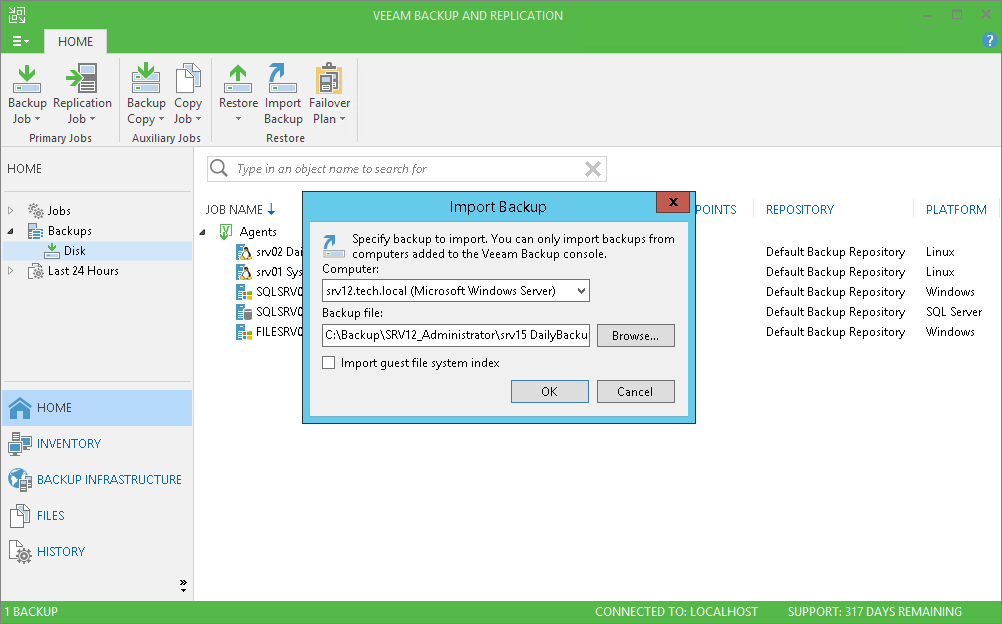1002x624 pixels.
Task: Clear the search box with X
Action: point(592,169)
